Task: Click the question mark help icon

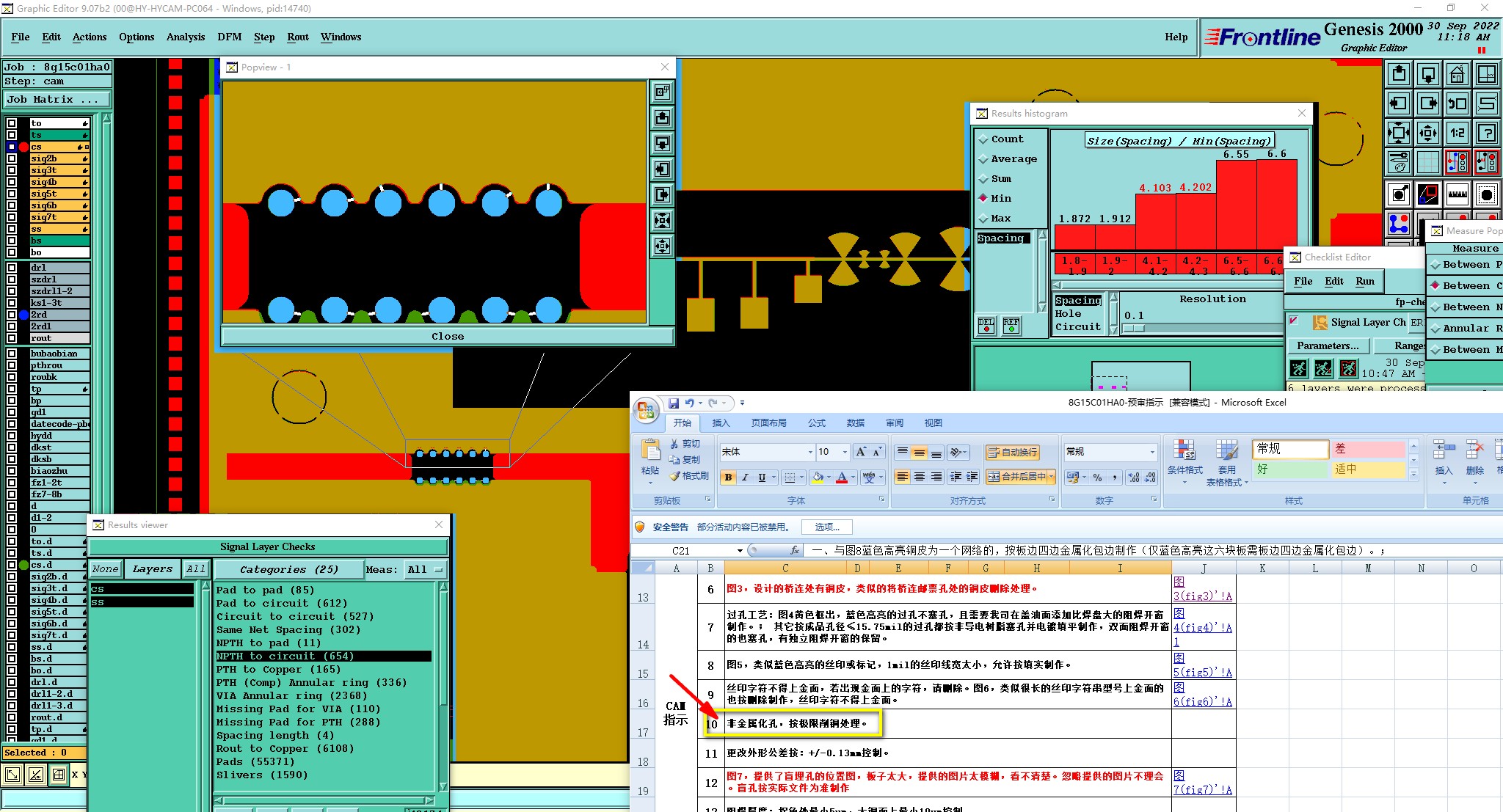Action: (1486, 133)
